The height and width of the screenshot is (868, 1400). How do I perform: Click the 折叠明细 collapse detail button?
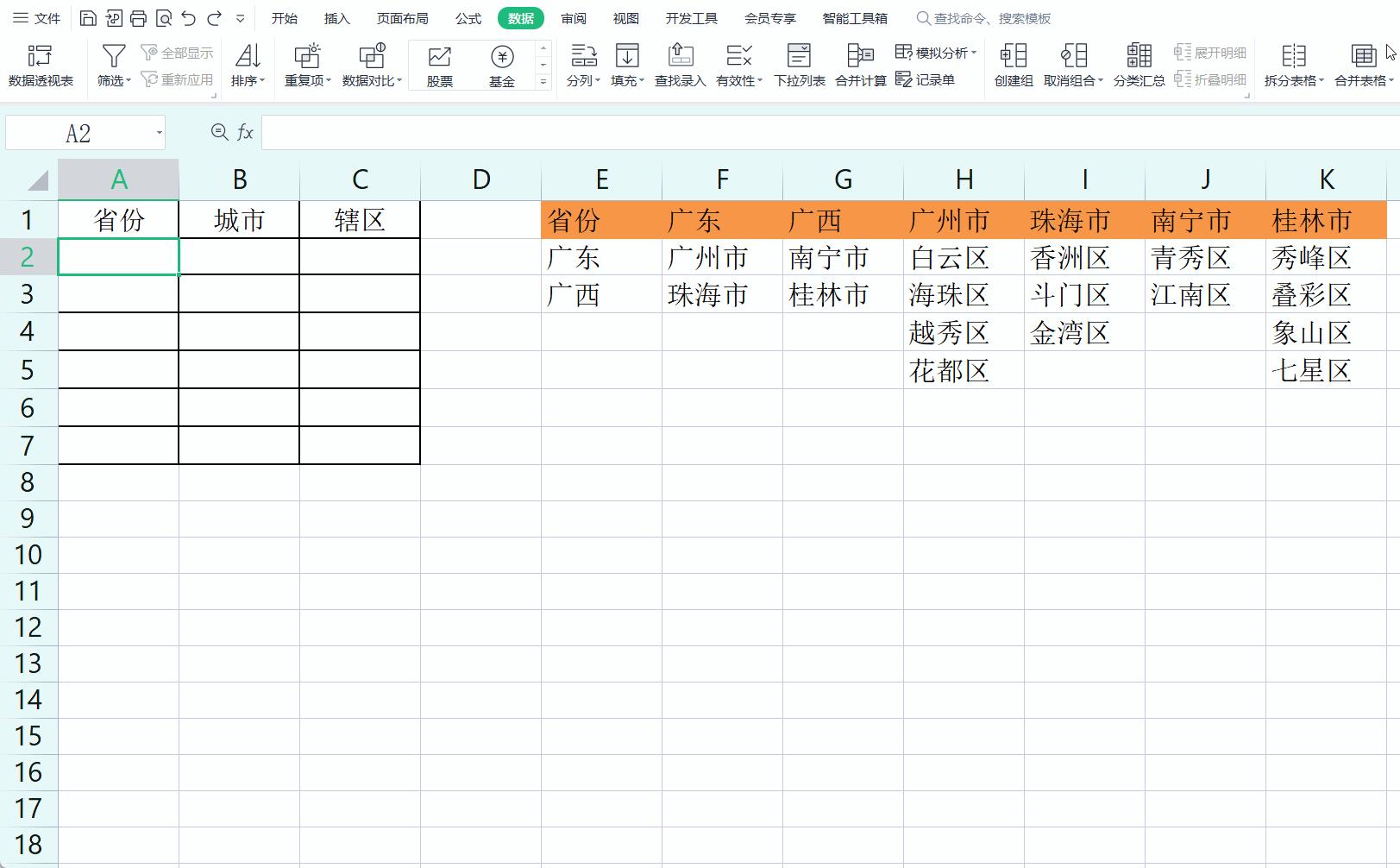pyautogui.click(x=1210, y=79)
